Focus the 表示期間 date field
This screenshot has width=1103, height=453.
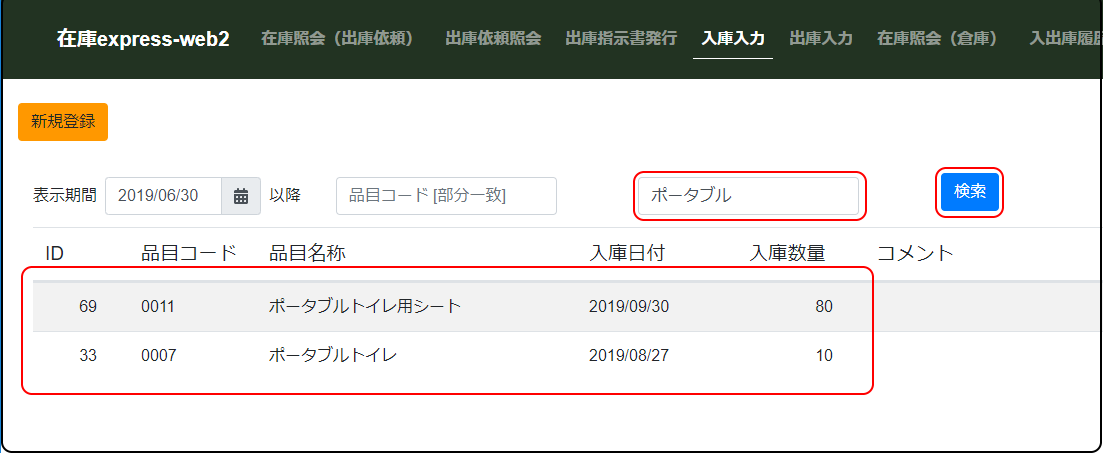(163, 196)
